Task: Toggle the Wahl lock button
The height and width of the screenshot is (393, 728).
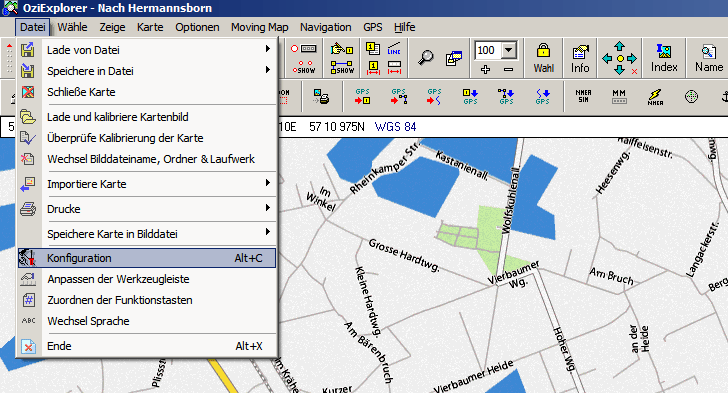Action: [543, 58]
